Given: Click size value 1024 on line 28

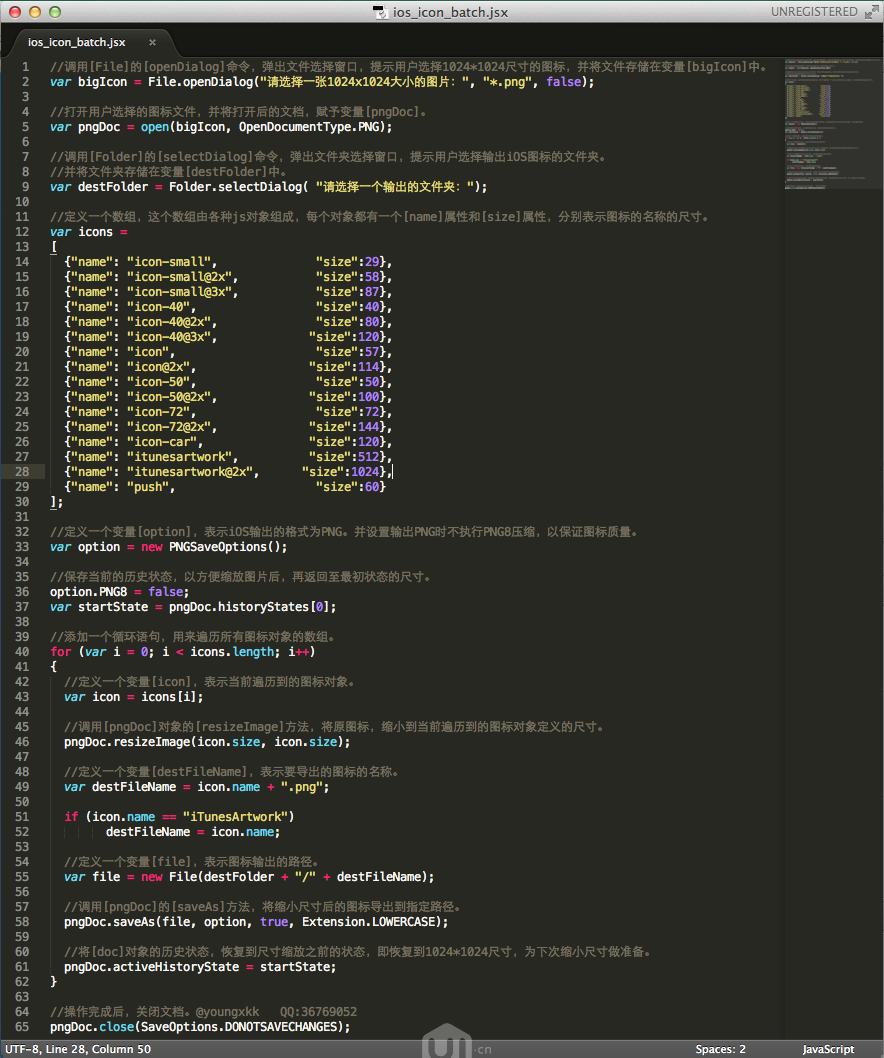Looking at the screenshot, I should coord(364,472).
